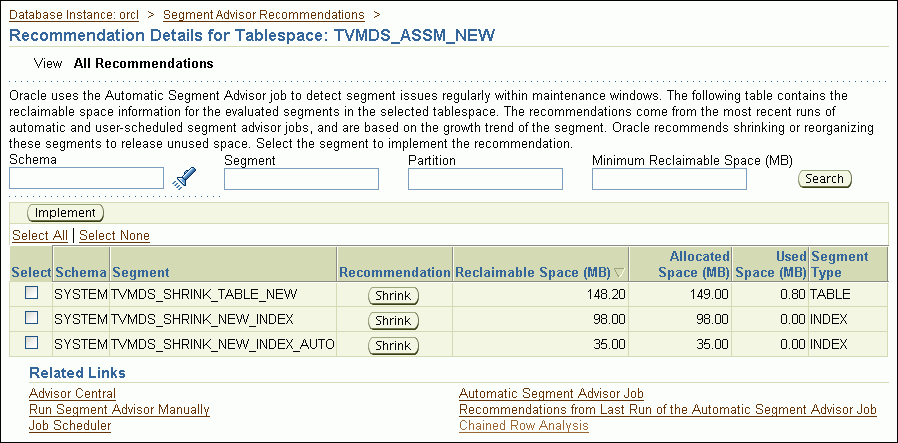The width and height of the screenshot is (898, 443).
Task: Open the Segment Advisor Recommendations breadcrumb
Action: [263, 15]
